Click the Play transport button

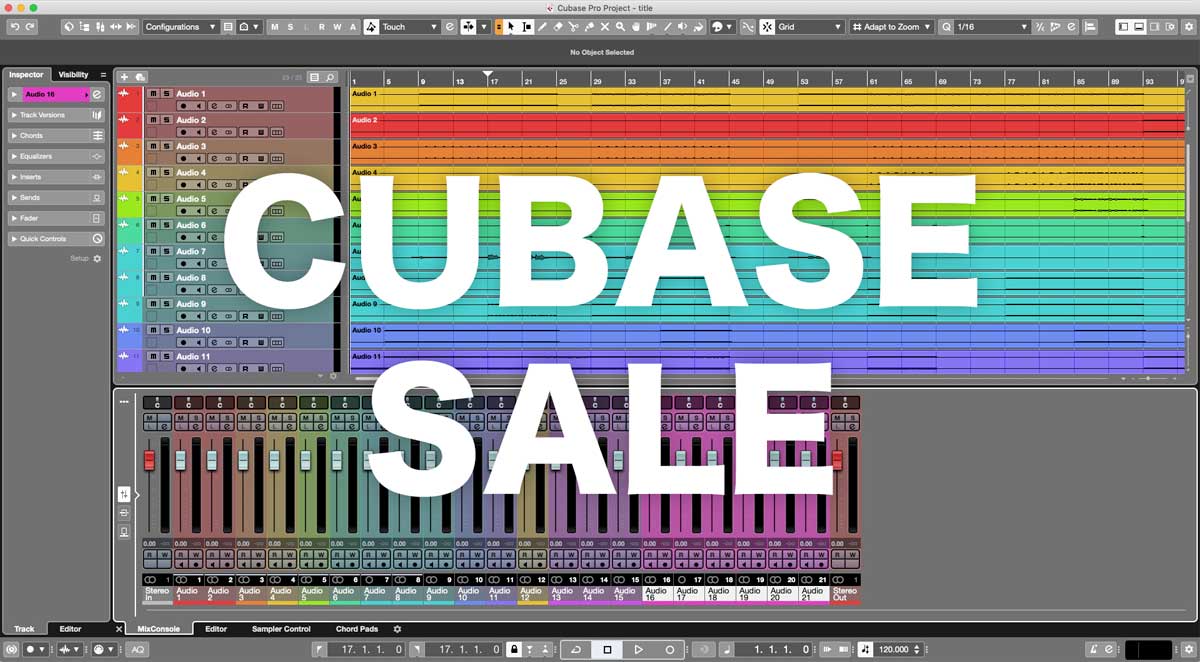click(x=638, y=649)
